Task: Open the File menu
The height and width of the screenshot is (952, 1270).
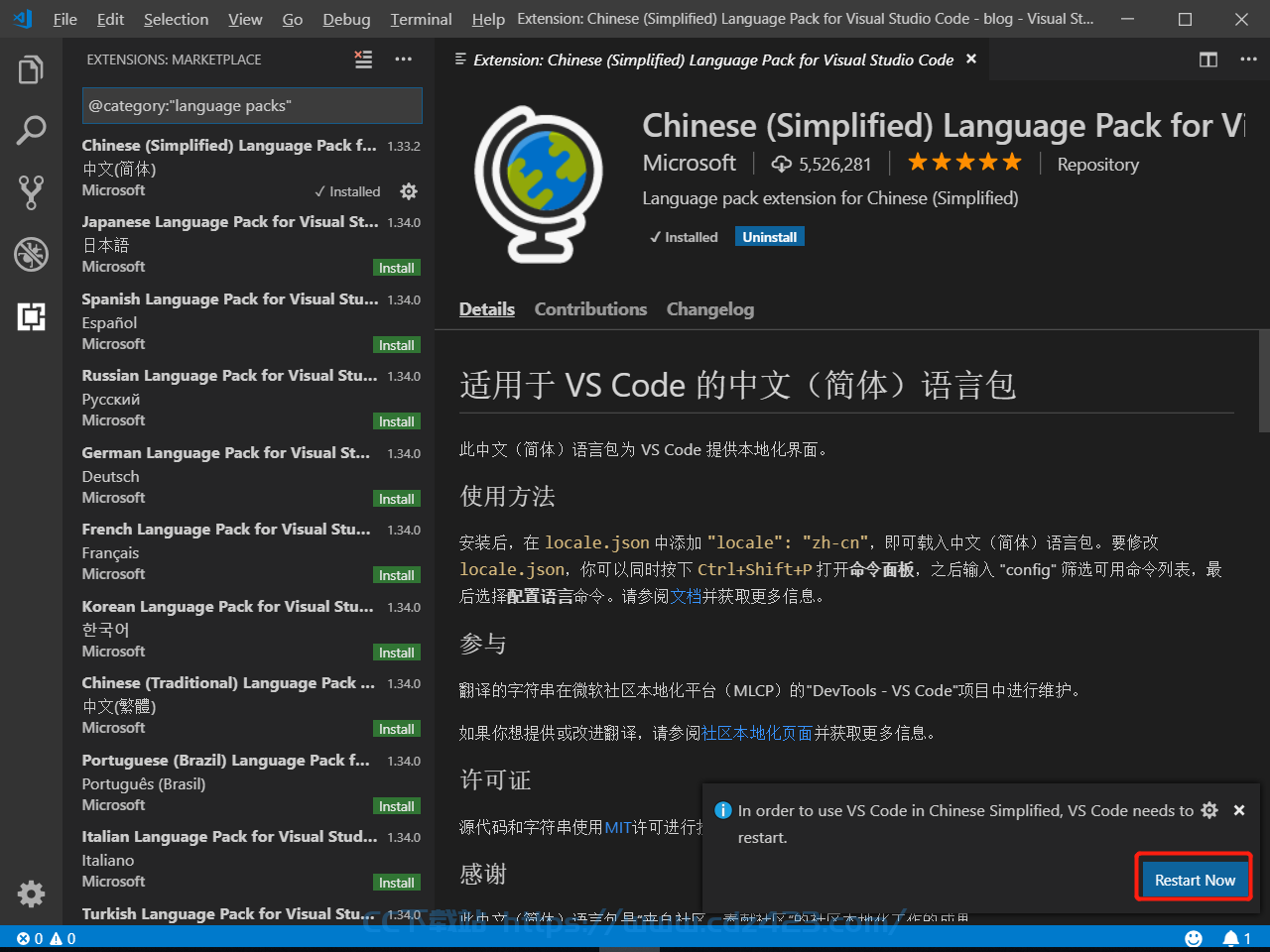Action: [x=65, y=19]
